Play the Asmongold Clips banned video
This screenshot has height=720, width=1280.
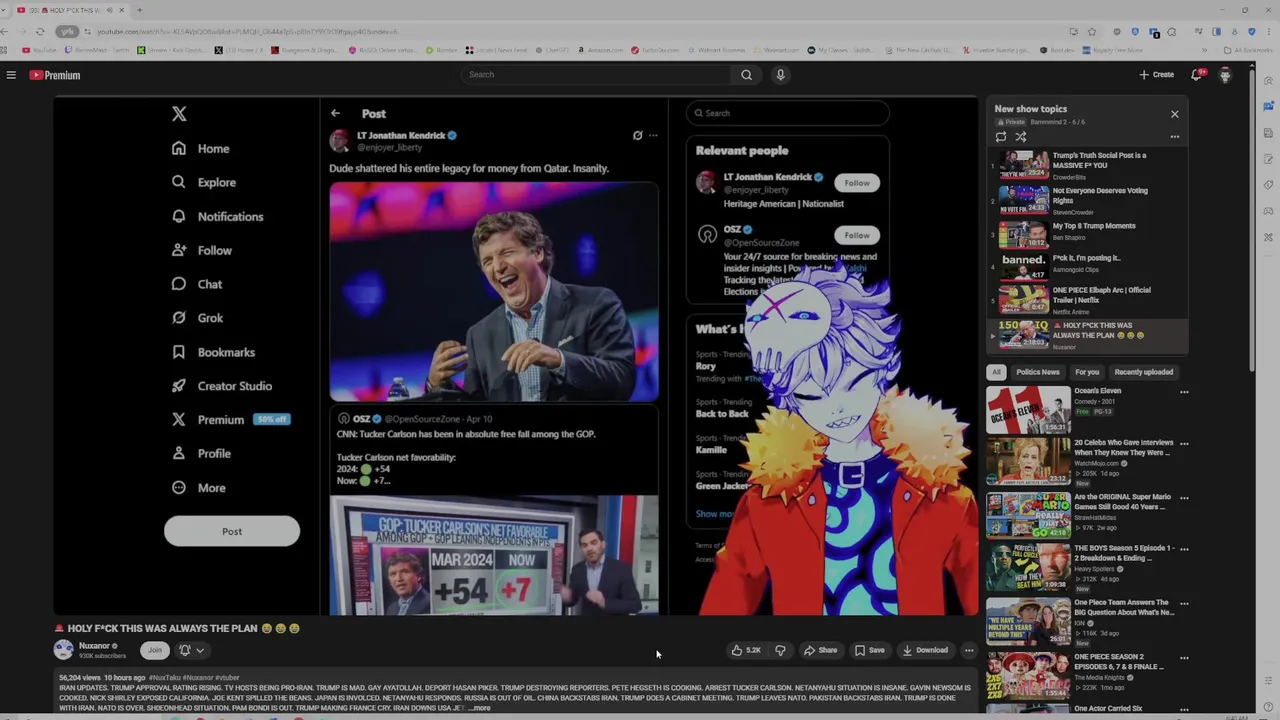tap(1088, 265)
